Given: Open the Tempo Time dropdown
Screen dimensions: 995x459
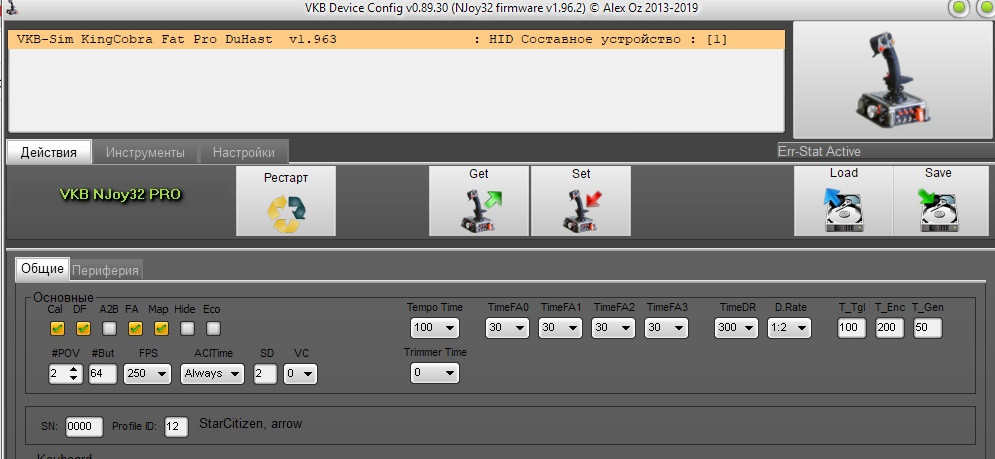Looking at the screenshot, I should click(x=435, y=328).
